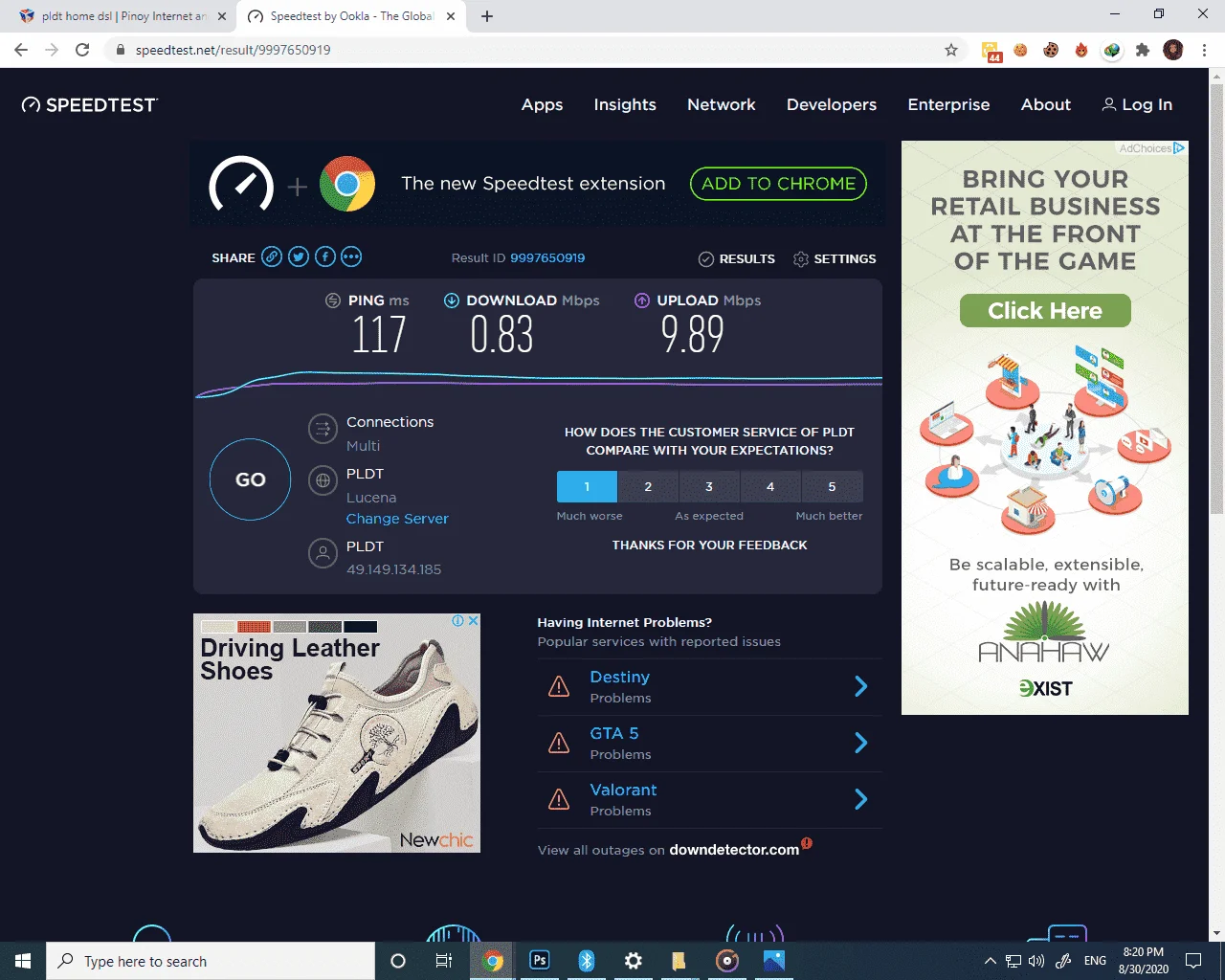
Task: Go back to the previous page
Action: pyautogui.click(x=21, y=50)
